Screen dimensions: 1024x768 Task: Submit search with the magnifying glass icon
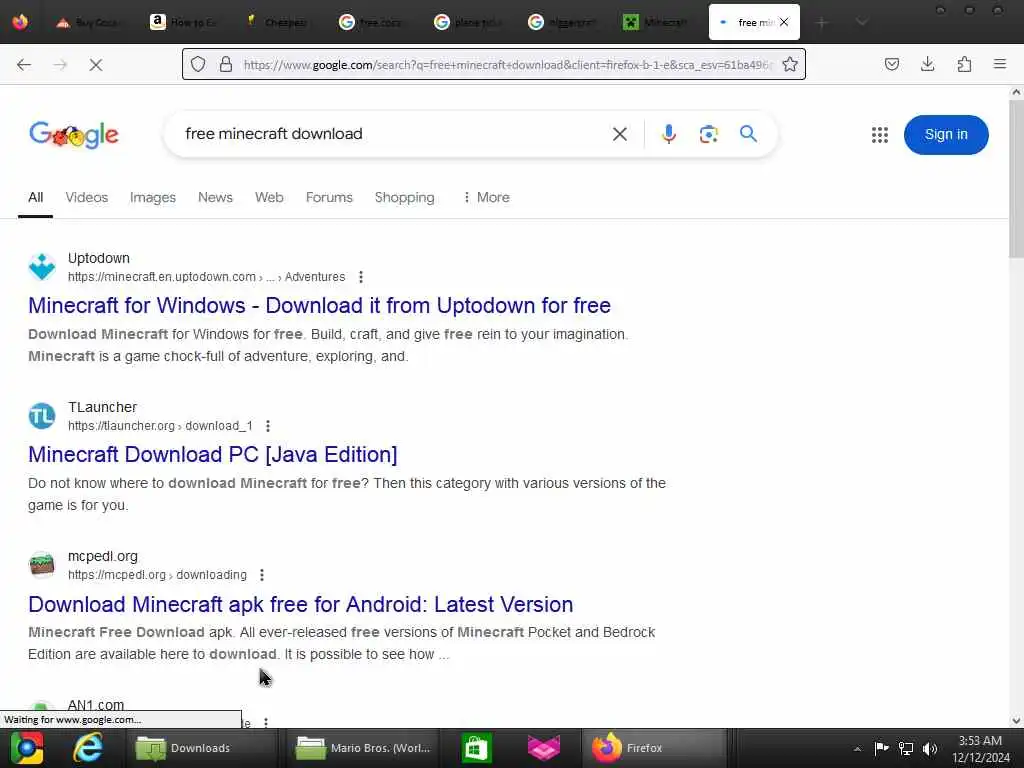point(748,134)
